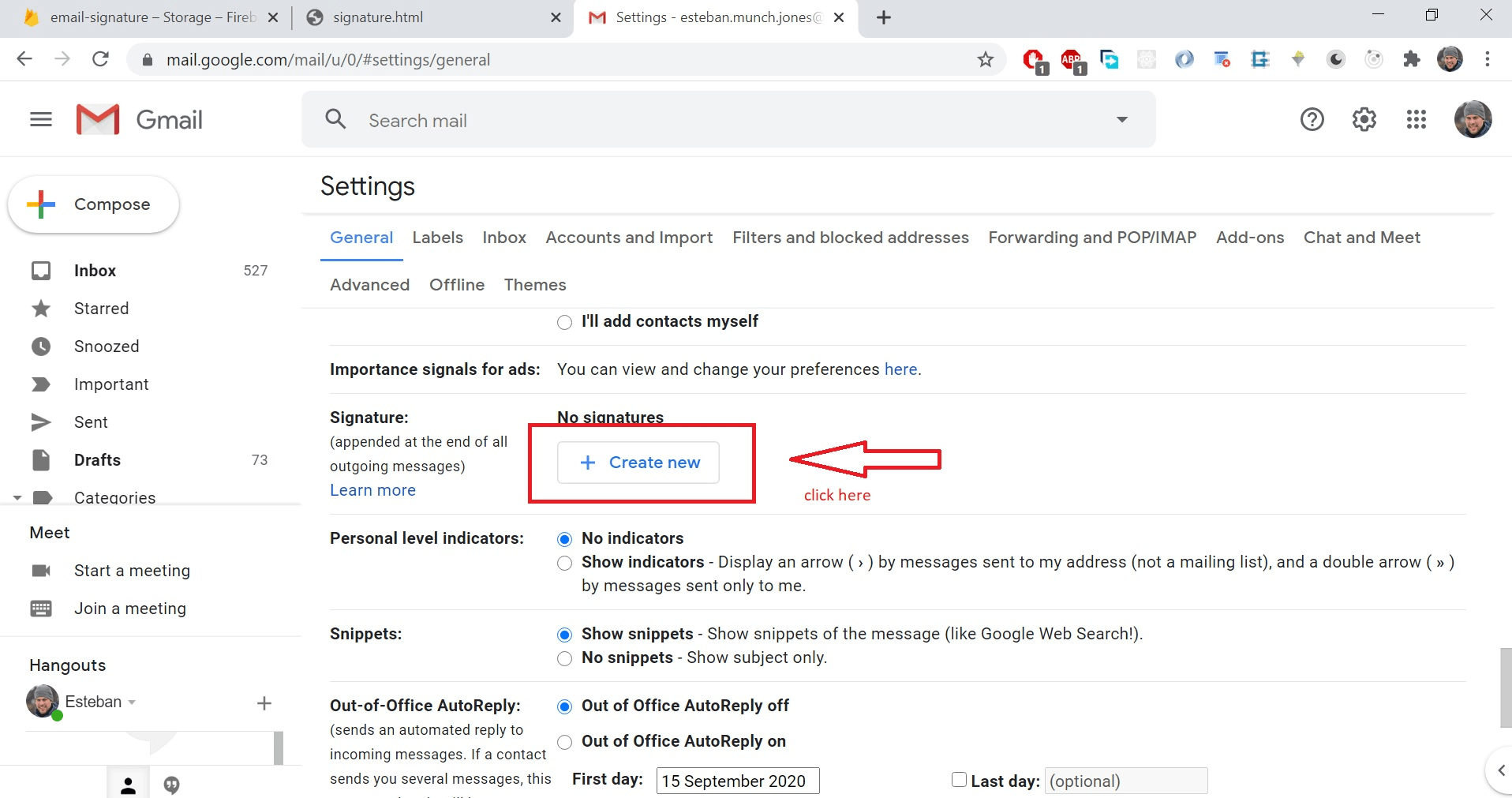The image size is (1512, 798).
Task: Open the Gmail settings gear
Action: [x=1364, y=119]
